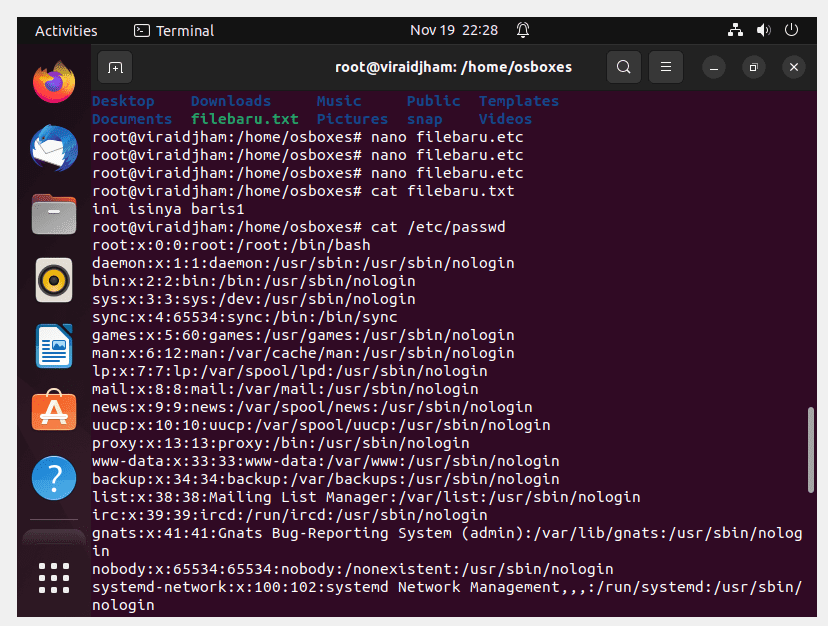Open Rhythmbox music player
The image size is (828, 626).
pyautogui.click(x=54, y=280)
